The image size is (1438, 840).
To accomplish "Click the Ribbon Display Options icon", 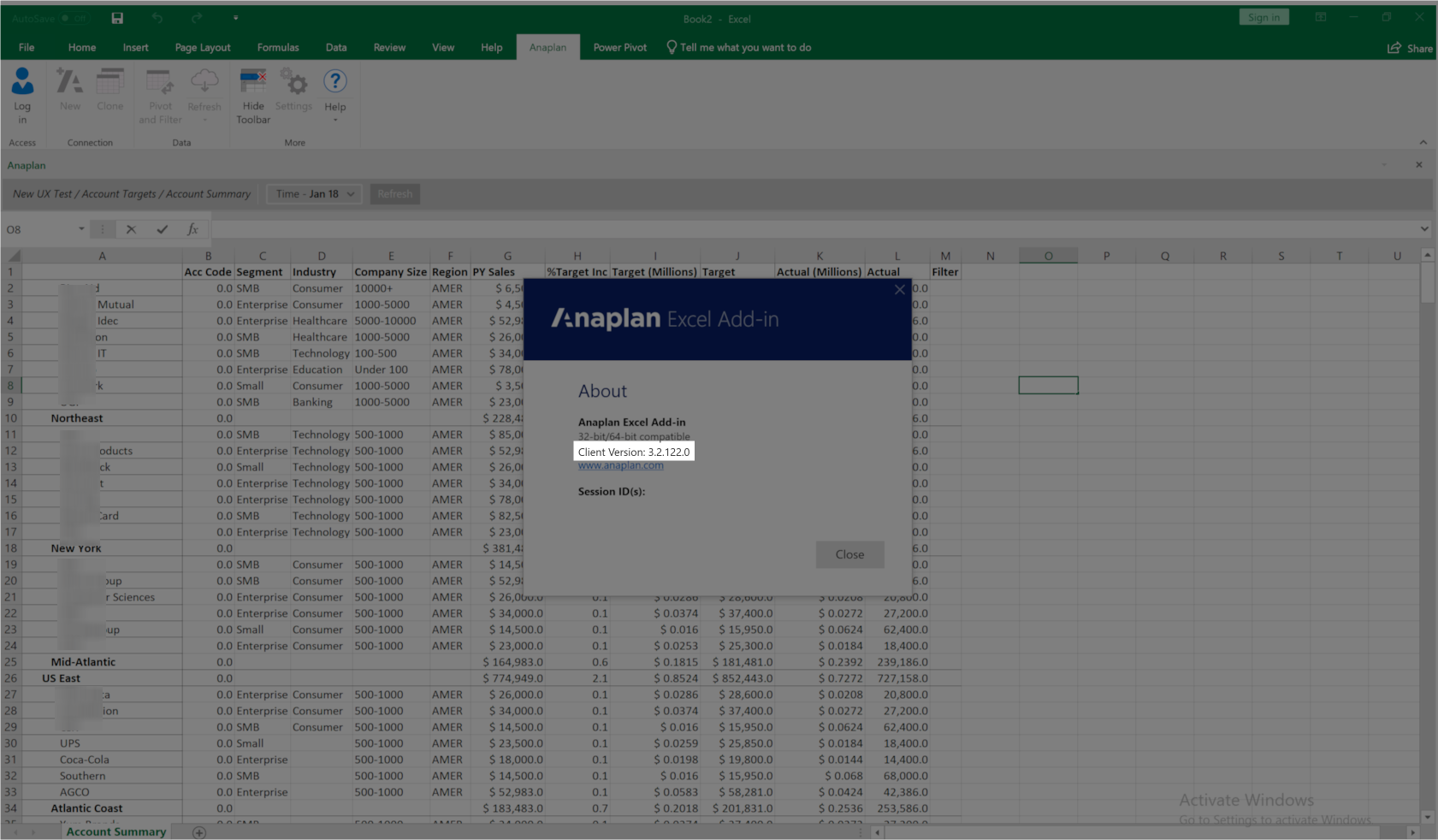I will click(x=1321, y=17).
